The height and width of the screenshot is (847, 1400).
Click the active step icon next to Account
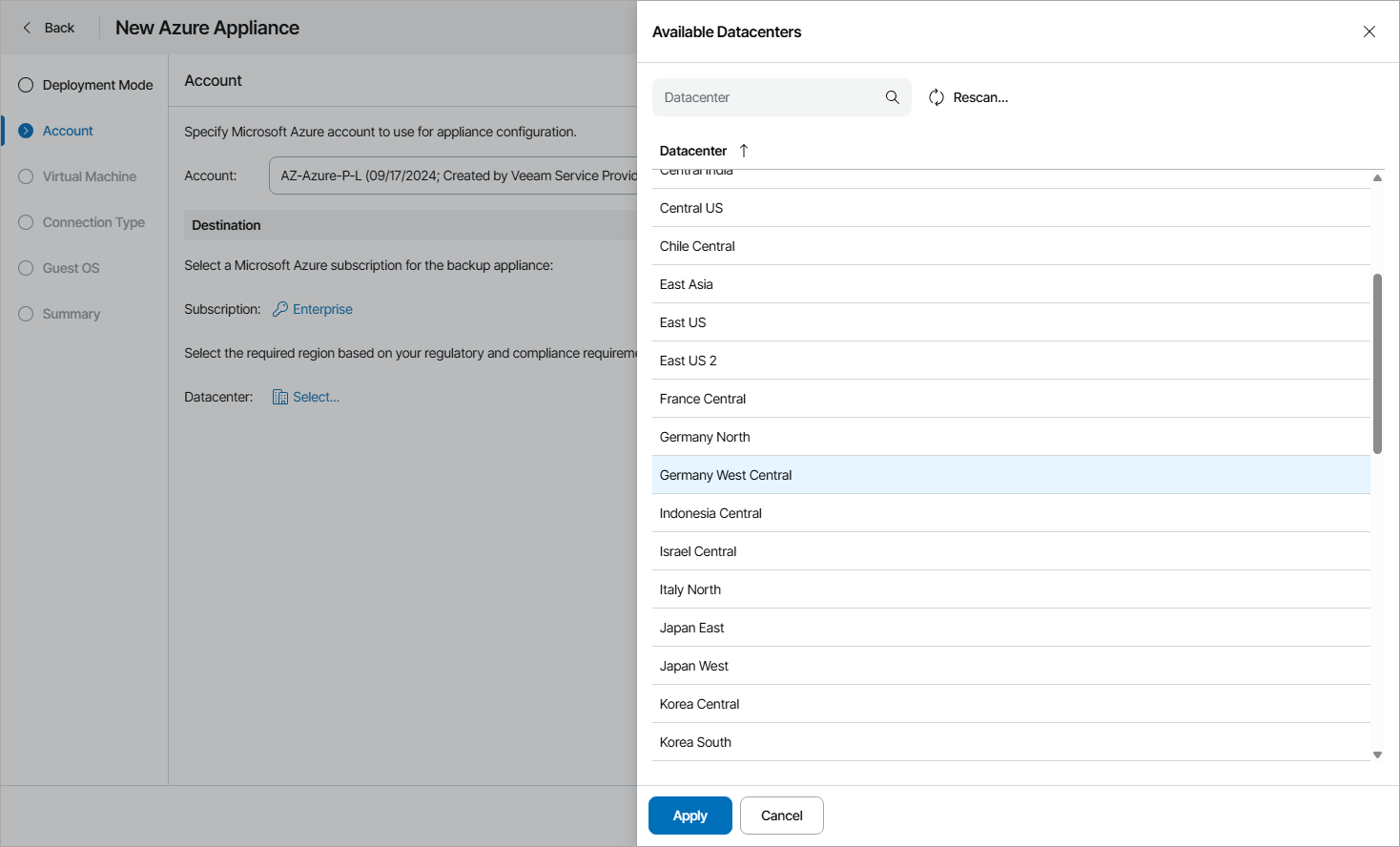point(25,130)
